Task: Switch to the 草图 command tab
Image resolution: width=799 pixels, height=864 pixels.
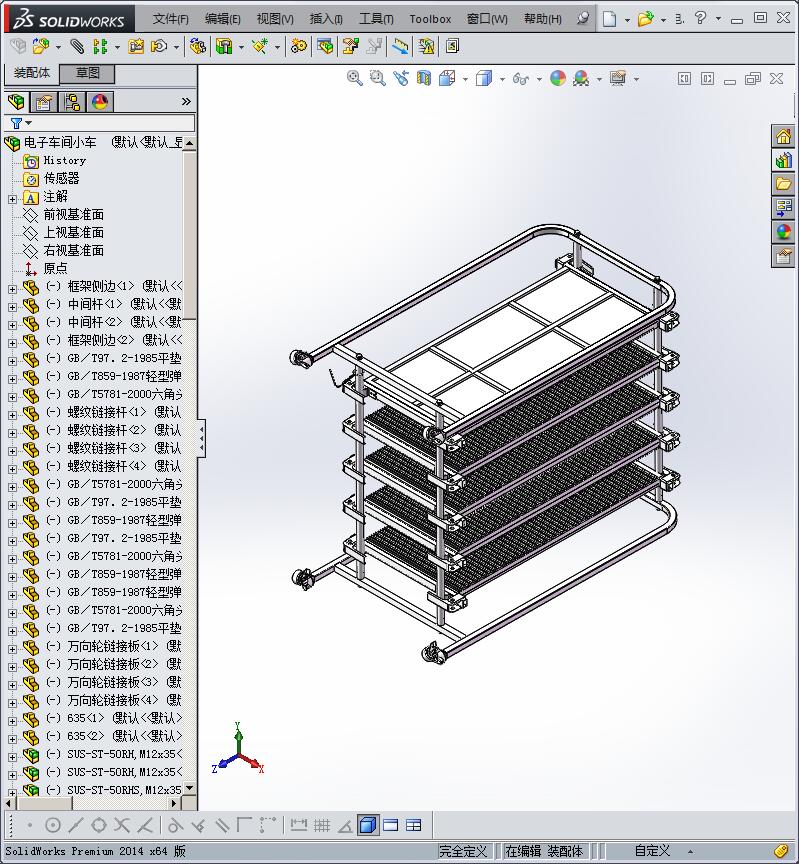Action: [87, 73]
